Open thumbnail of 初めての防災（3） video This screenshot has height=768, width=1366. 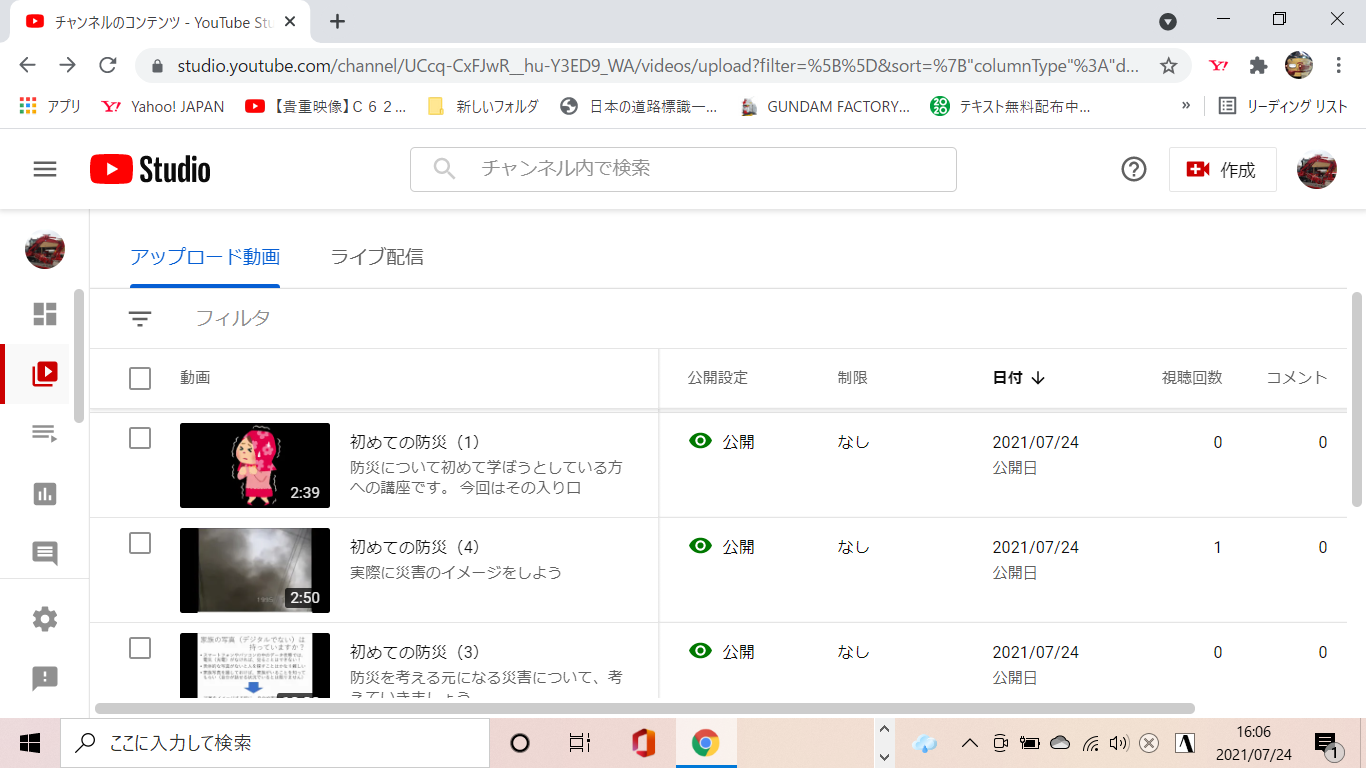(x=255, y=665)
